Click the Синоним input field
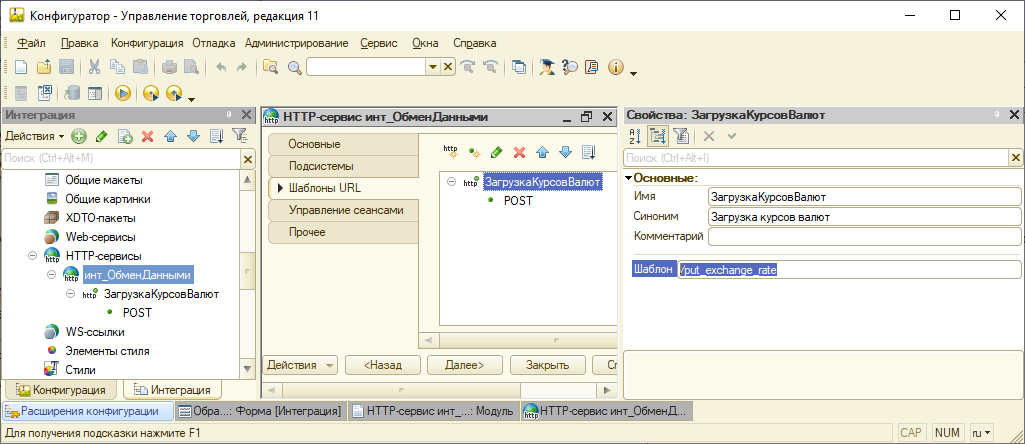The height and width of the screenshot is (444, 1025). point(864,216)
